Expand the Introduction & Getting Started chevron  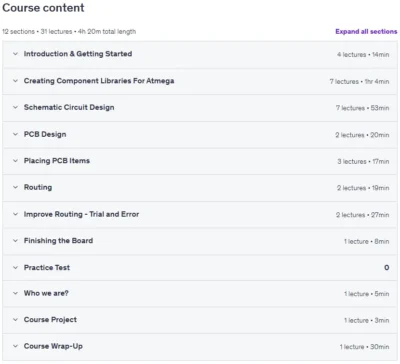click(15, 54)
